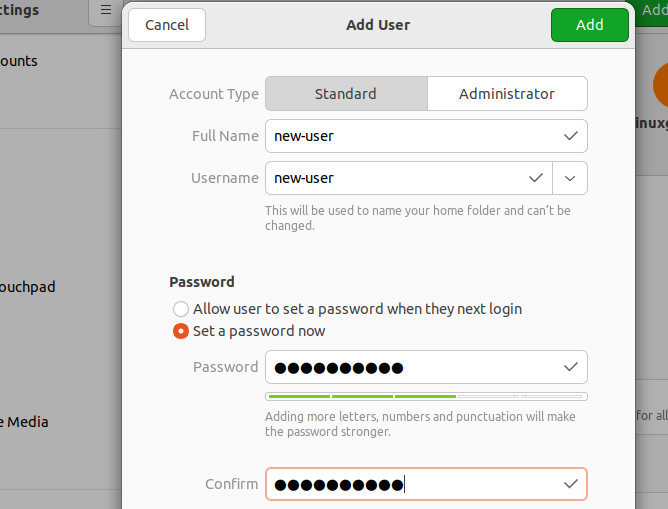Select the Standard account type

coord(346,94)
